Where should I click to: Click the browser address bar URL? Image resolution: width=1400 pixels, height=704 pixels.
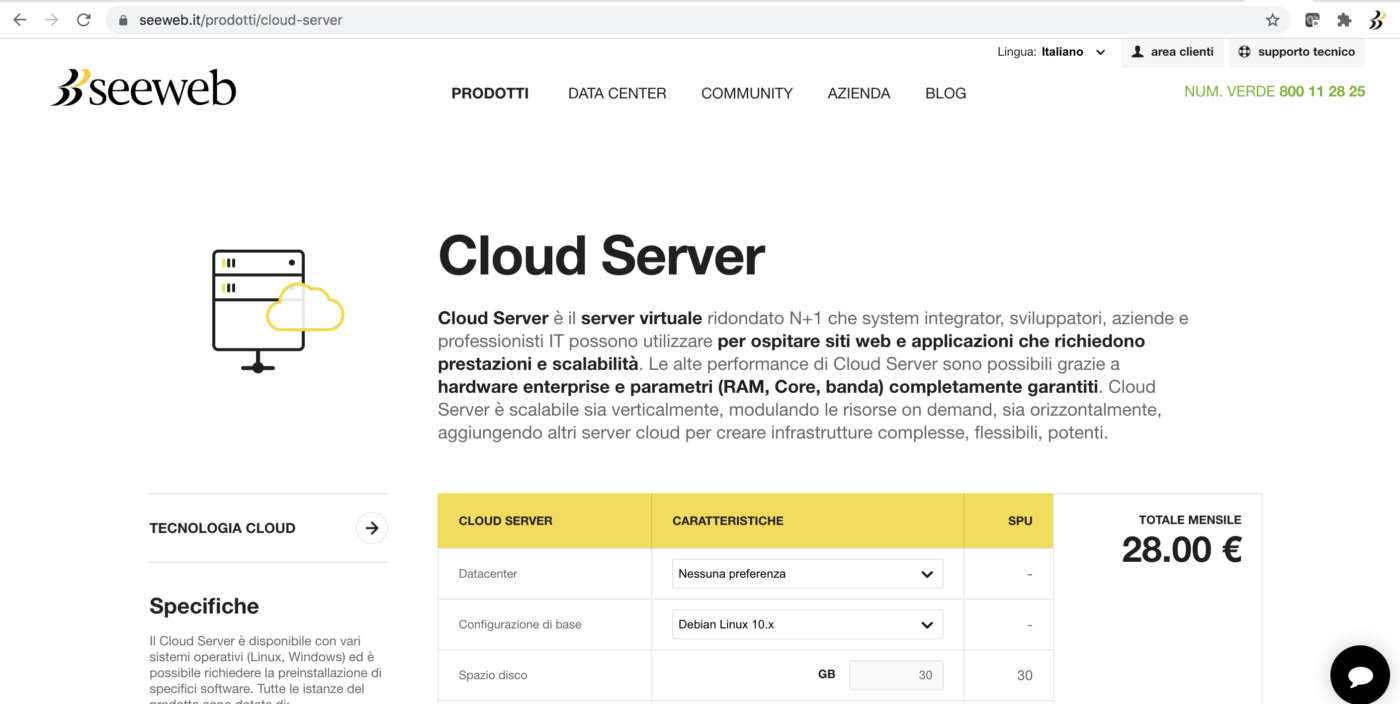[x=241, y=20]
